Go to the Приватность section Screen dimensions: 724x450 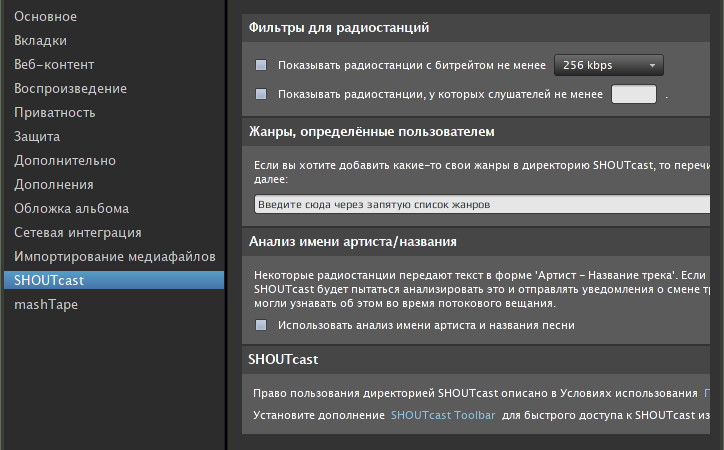click(54, 113)
